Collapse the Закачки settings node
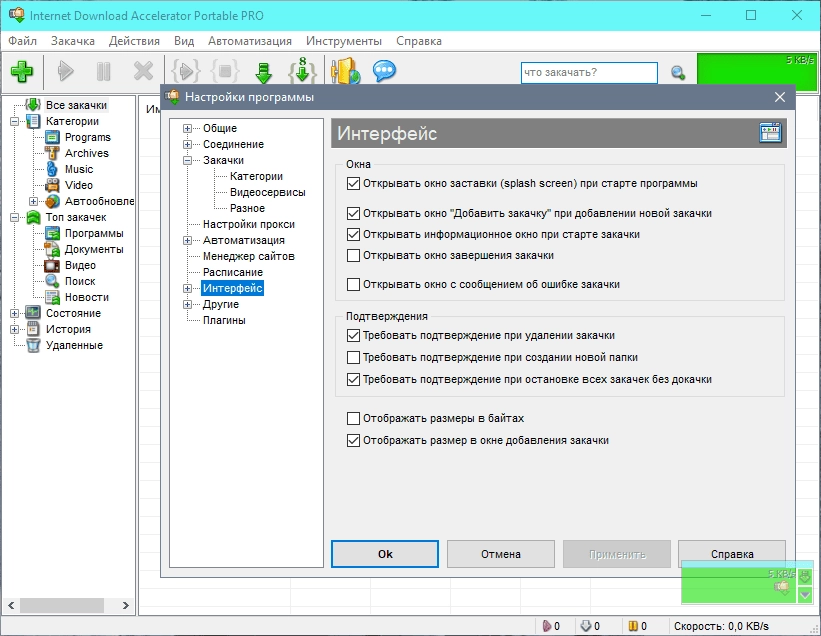 click(187, 160)
